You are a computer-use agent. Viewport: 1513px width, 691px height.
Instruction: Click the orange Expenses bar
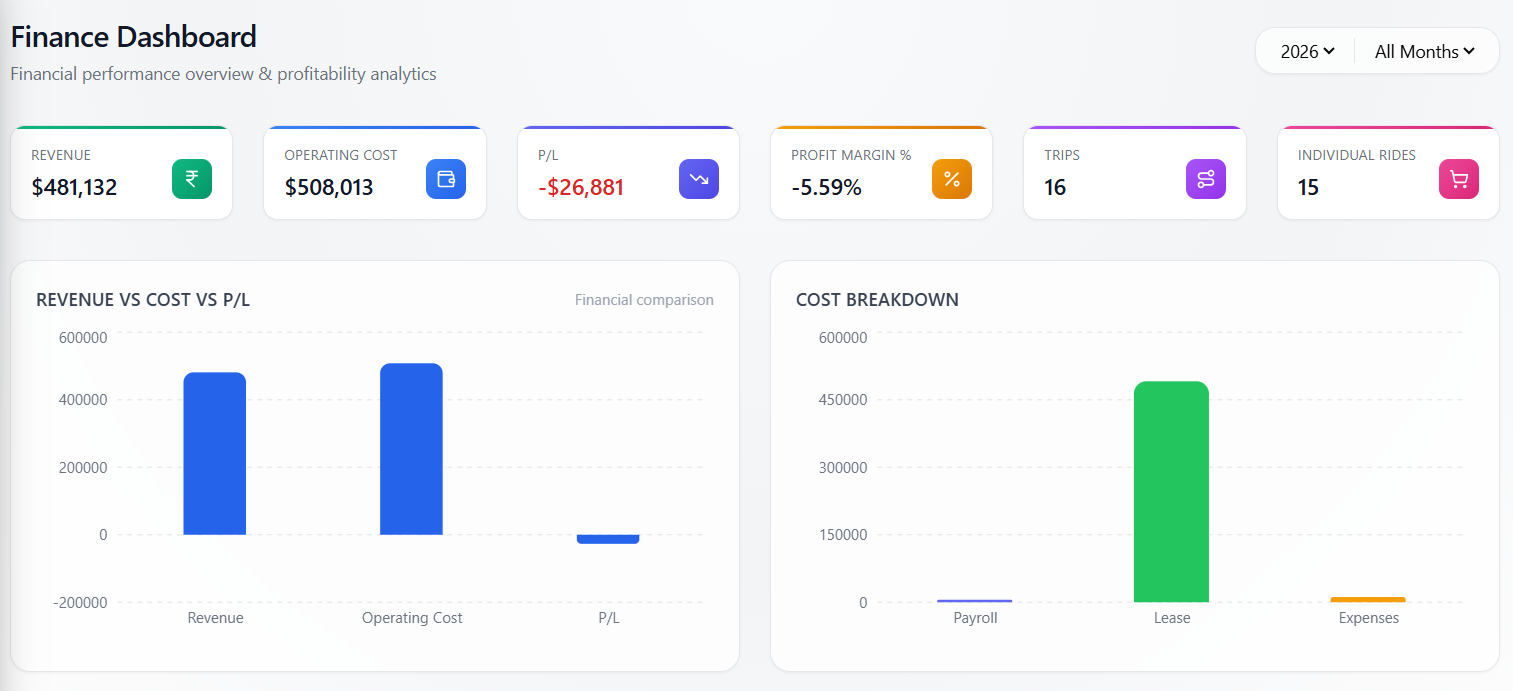click(x=1368, y=599)
